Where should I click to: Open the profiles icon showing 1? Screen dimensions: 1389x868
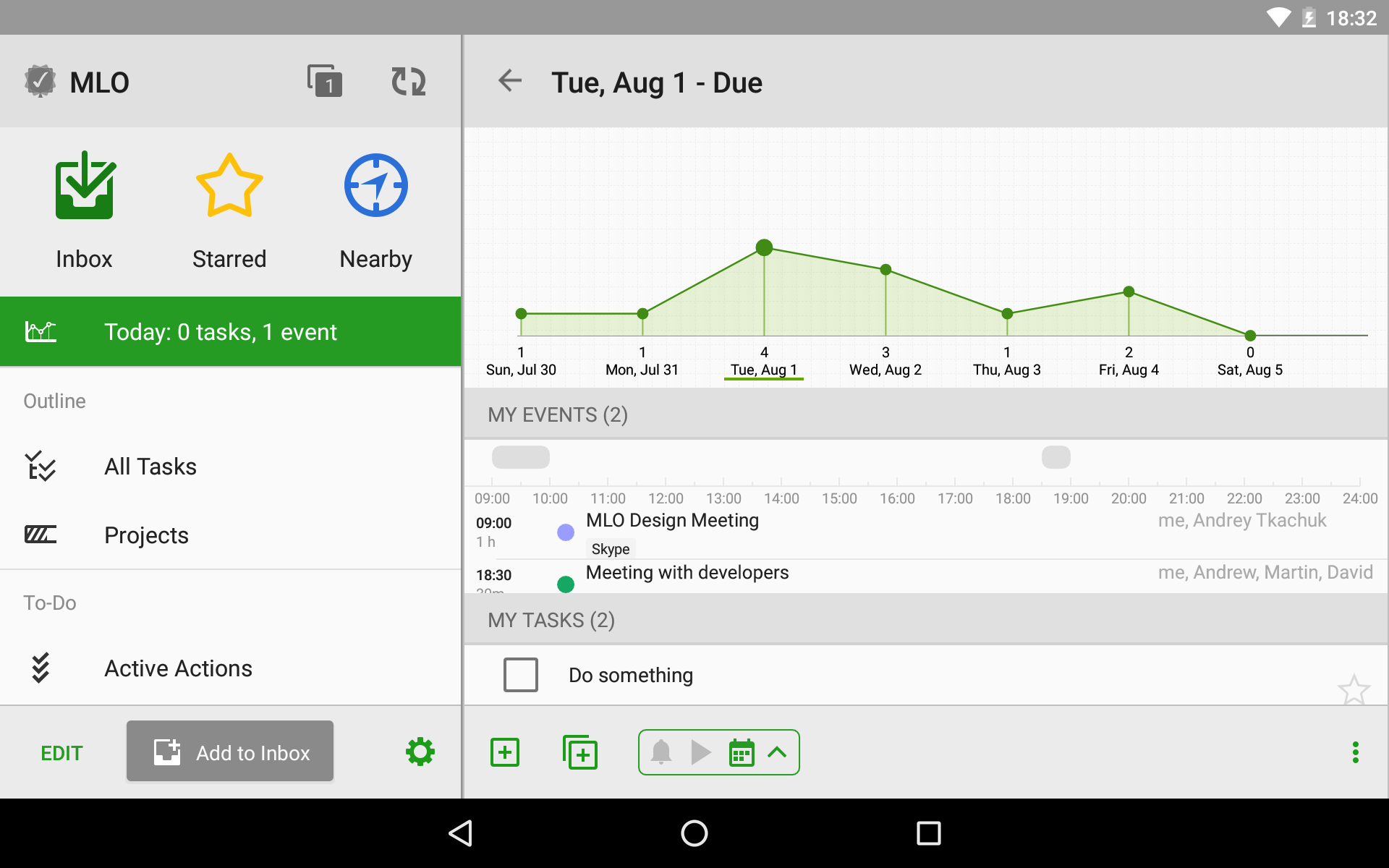(x=324, y=82)
